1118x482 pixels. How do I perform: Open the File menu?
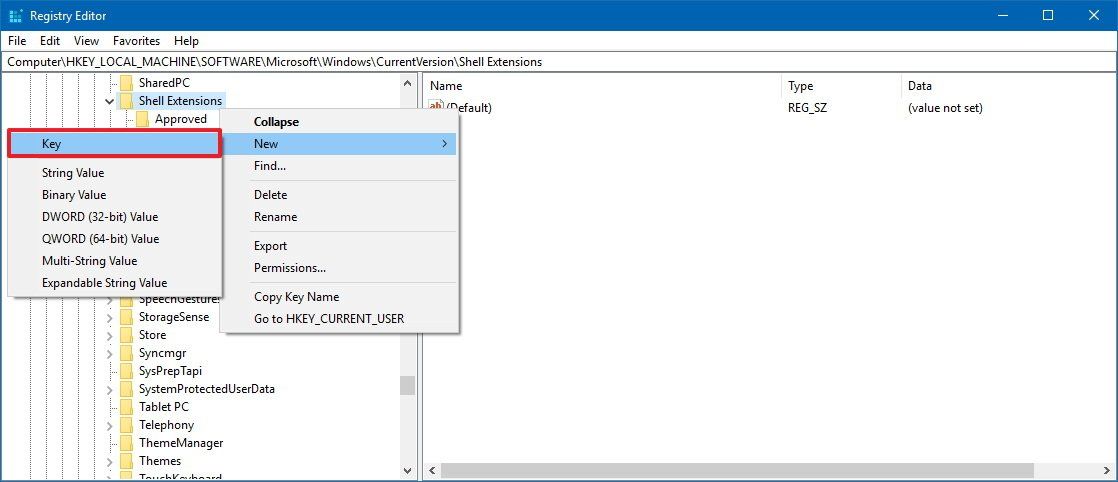[x=17, y=41]
